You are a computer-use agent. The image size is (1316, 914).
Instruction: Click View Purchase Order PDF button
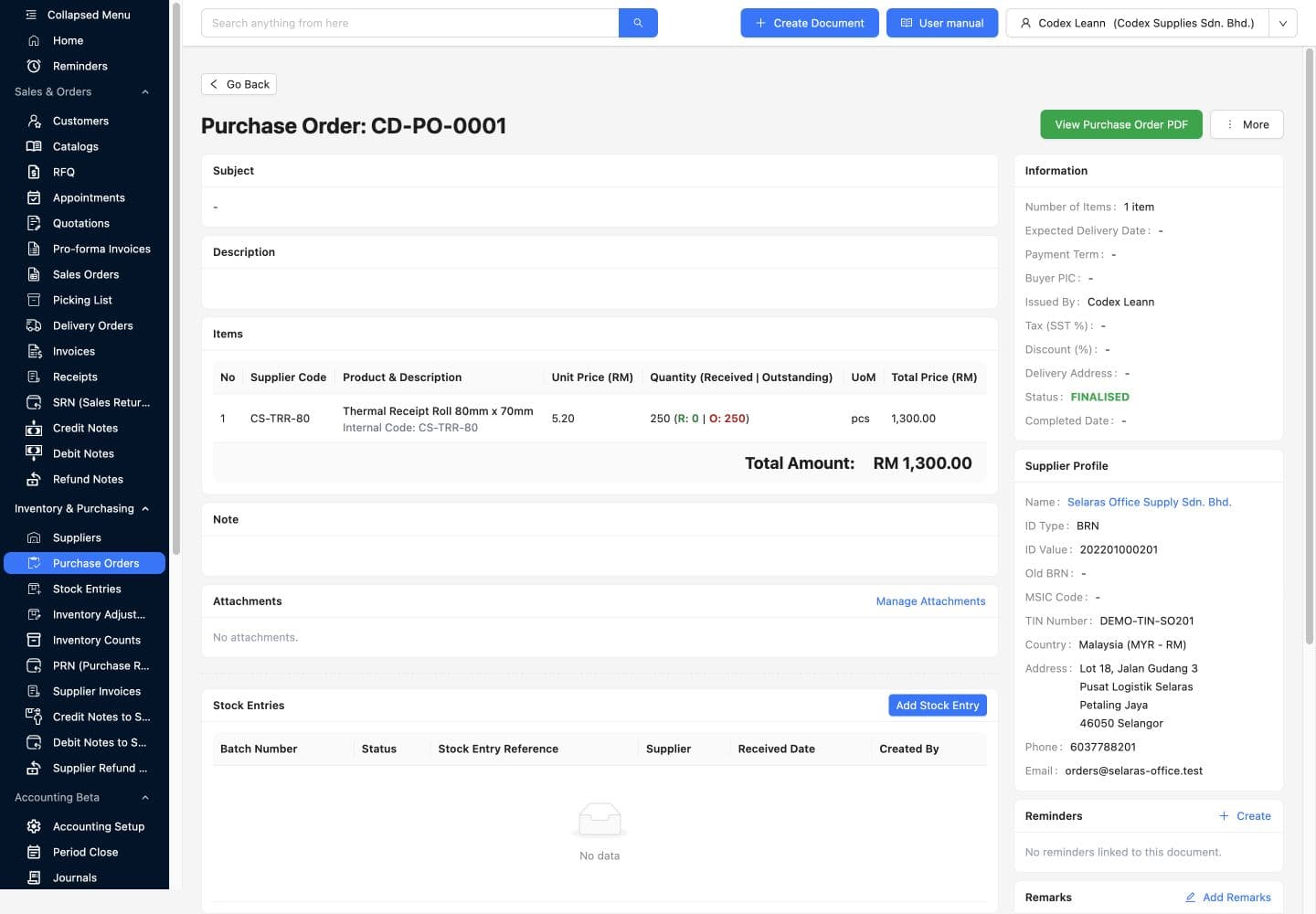1121,124
